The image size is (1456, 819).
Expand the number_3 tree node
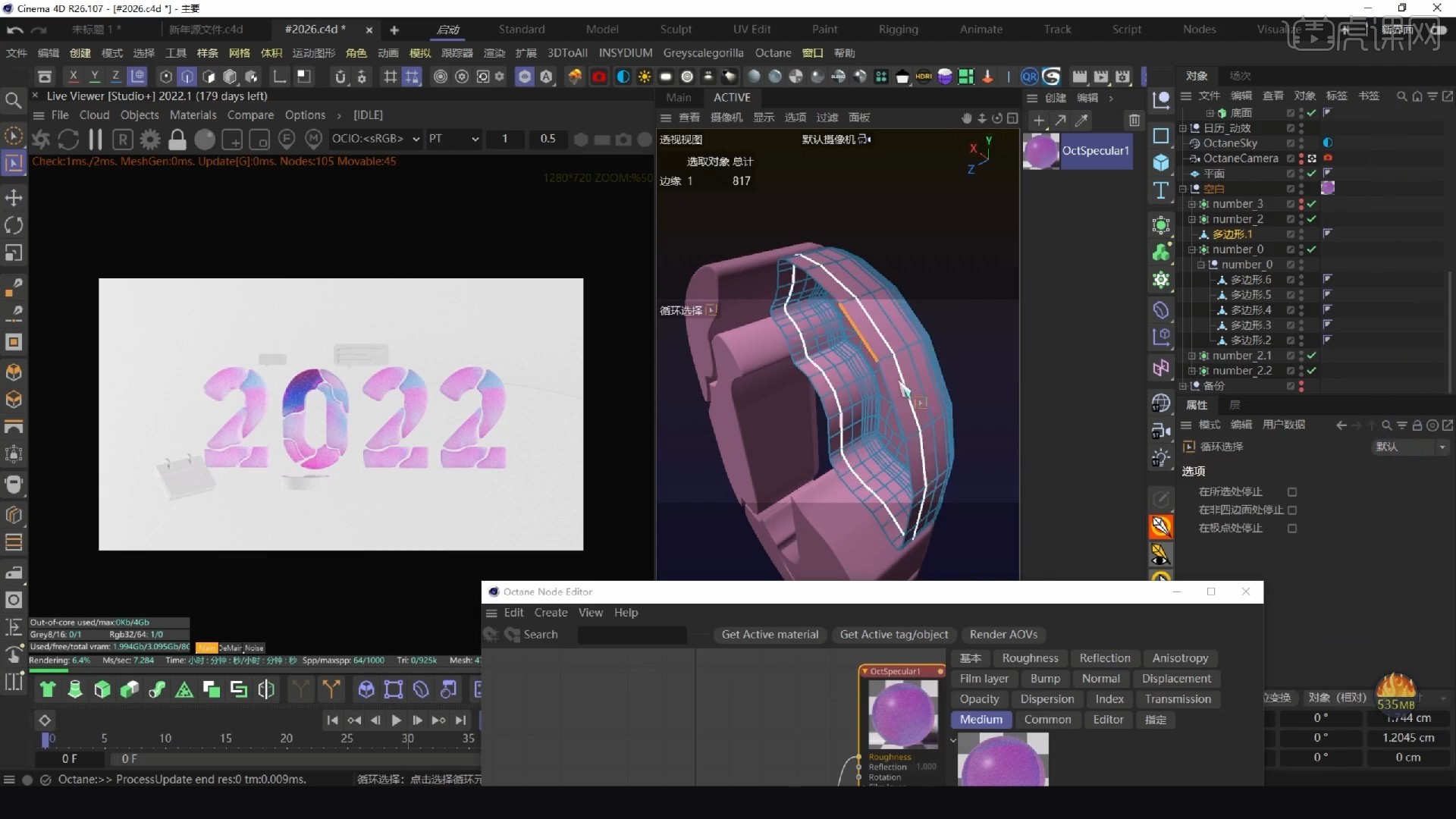click(x=1191, y=204)
